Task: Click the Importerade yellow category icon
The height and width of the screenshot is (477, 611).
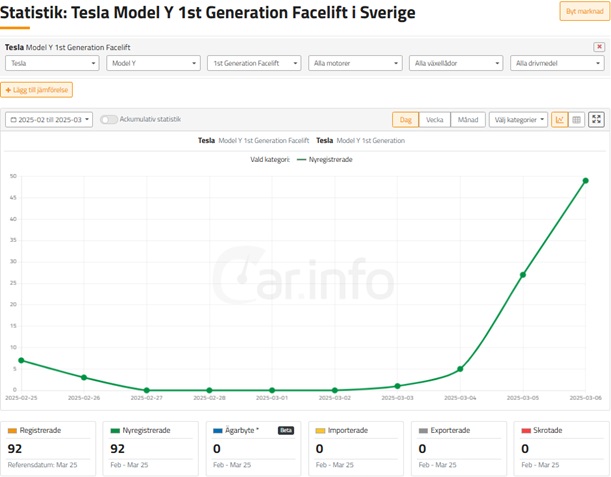Action: [319, 431]
